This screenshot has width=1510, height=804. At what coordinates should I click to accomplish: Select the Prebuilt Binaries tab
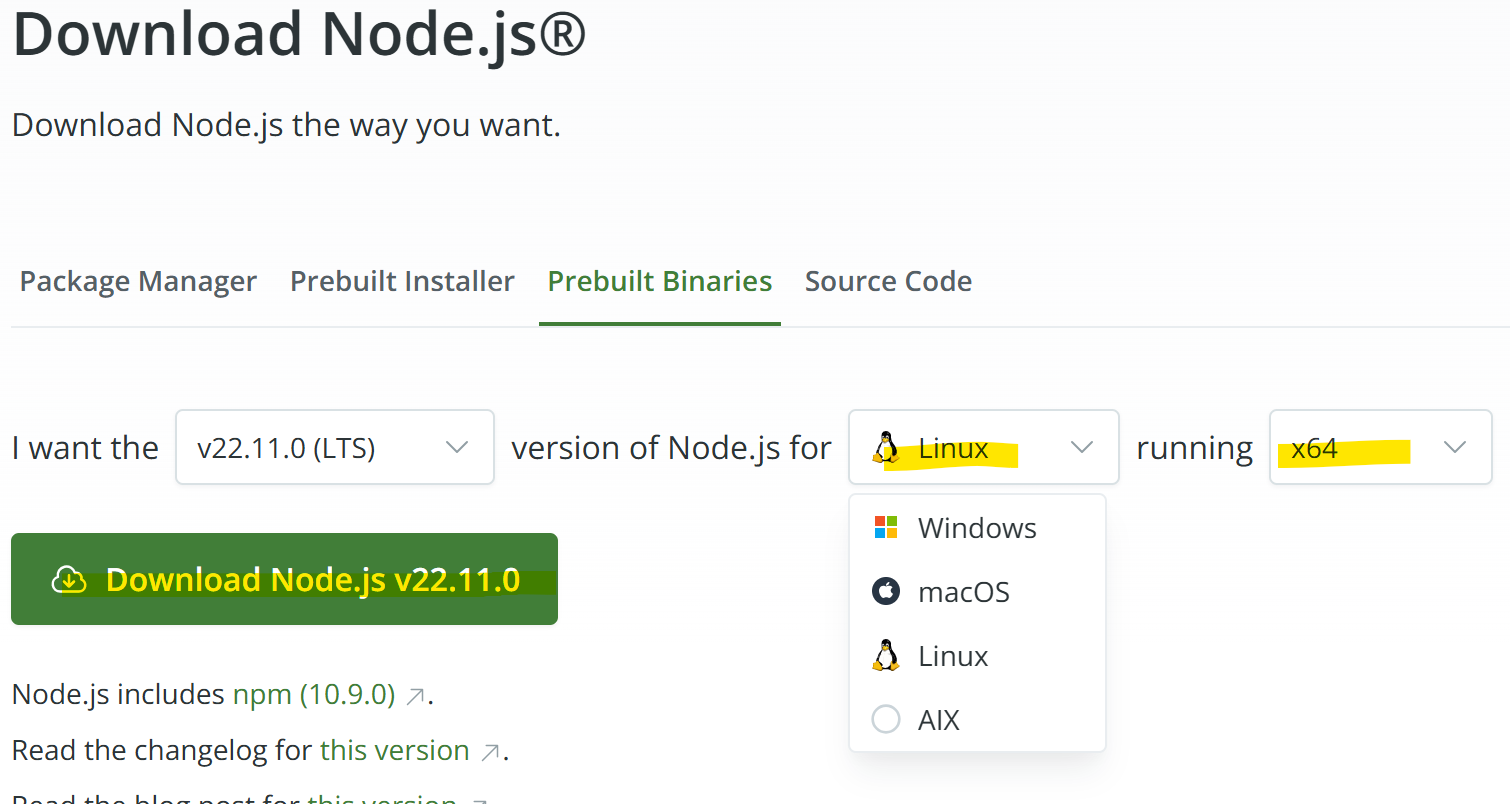click(x=660, y=282)
